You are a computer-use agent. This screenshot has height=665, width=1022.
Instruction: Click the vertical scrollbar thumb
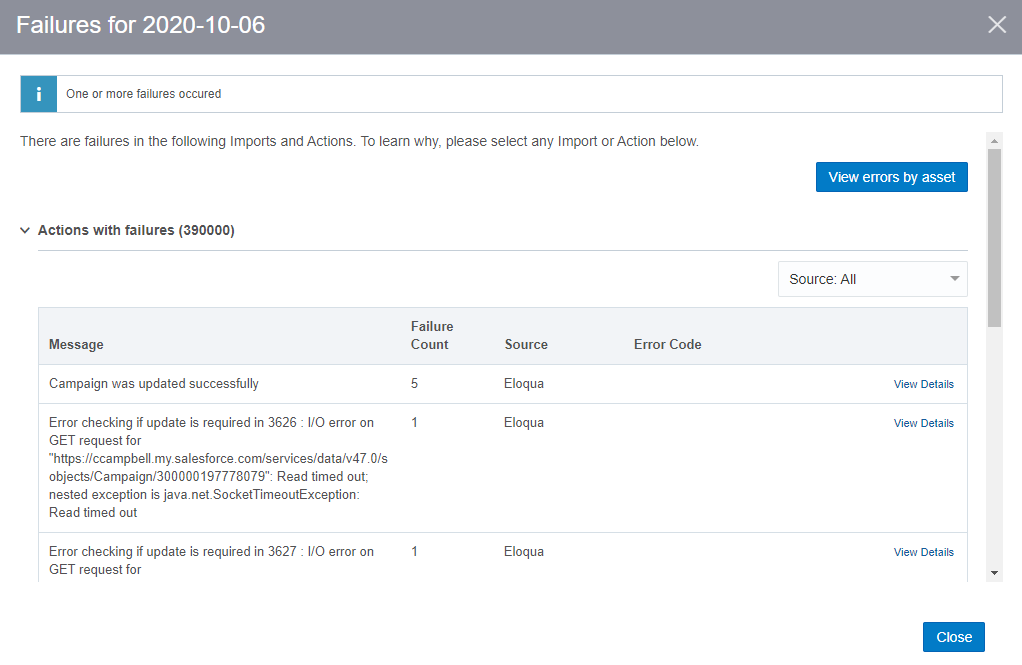click(x=994, y=237)
